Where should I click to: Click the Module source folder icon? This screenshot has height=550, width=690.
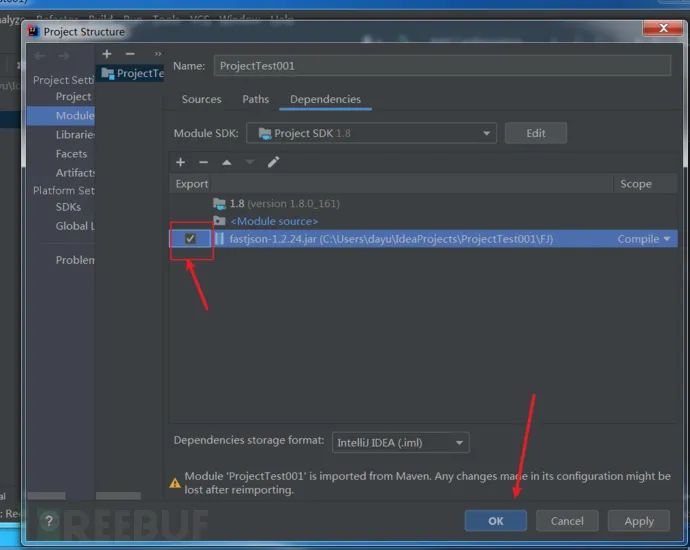[219, 221]
